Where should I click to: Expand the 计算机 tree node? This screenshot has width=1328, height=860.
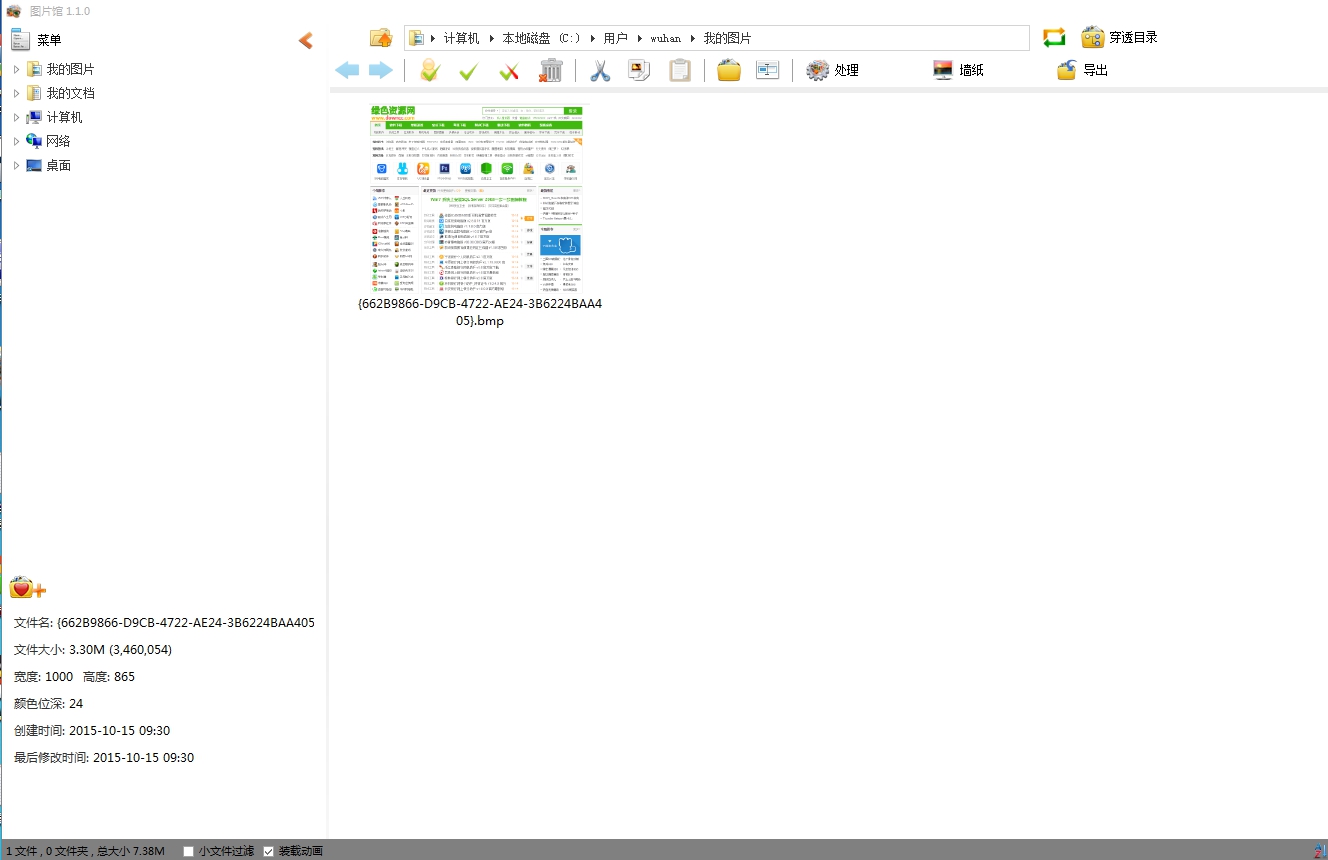pos(16,117)
